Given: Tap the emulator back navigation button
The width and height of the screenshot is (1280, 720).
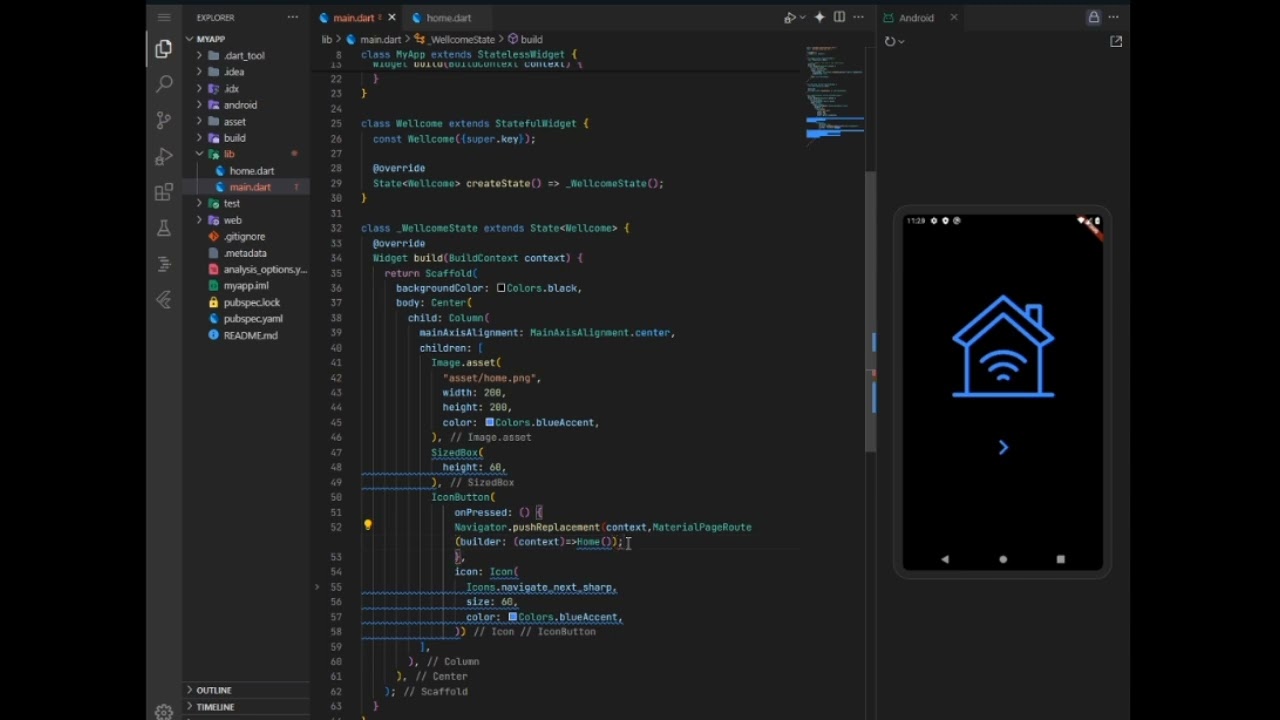Looking at the screenshot, I should coord(945,560).
